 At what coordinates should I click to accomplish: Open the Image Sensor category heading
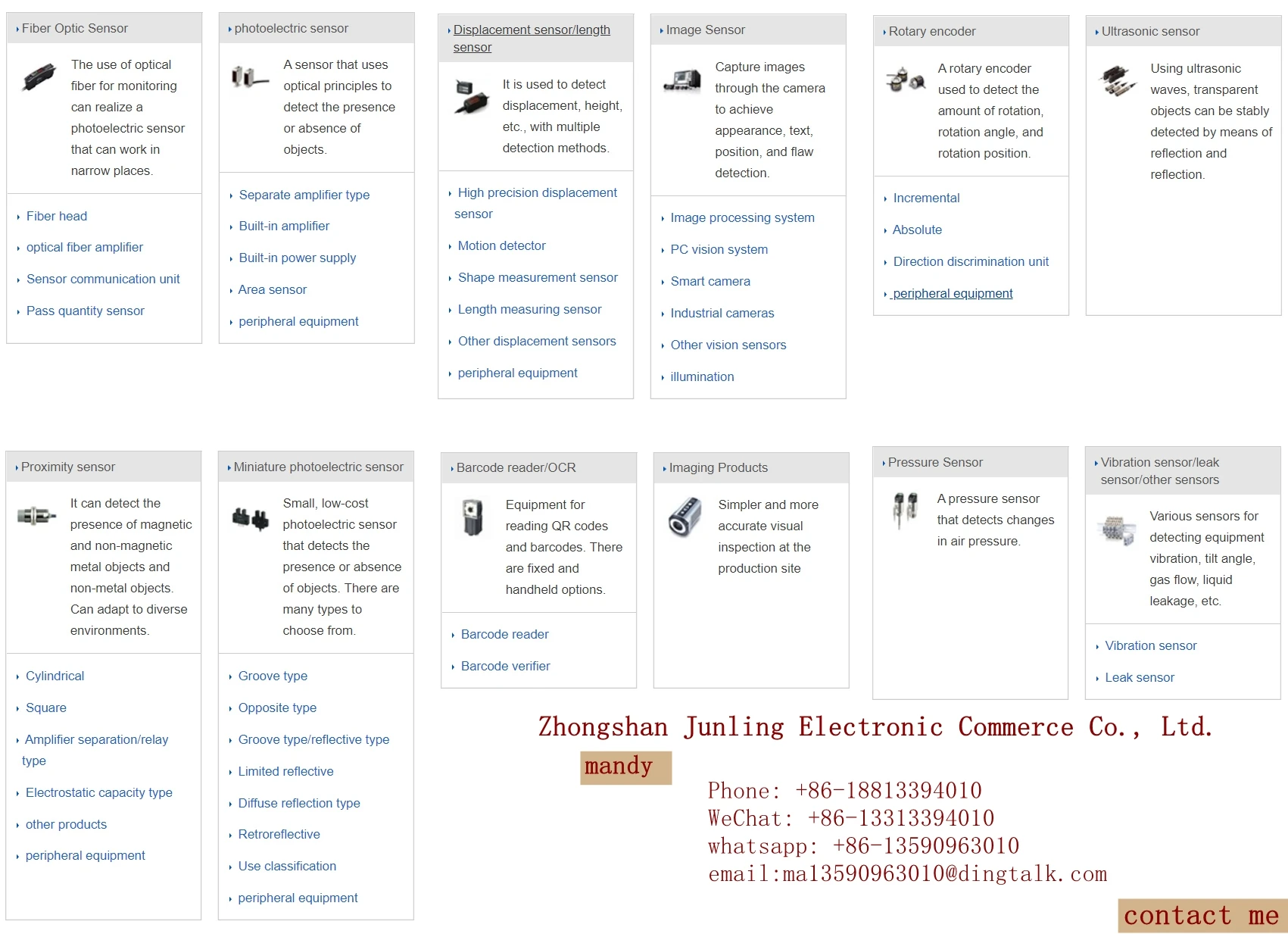[x=705, y=30]
